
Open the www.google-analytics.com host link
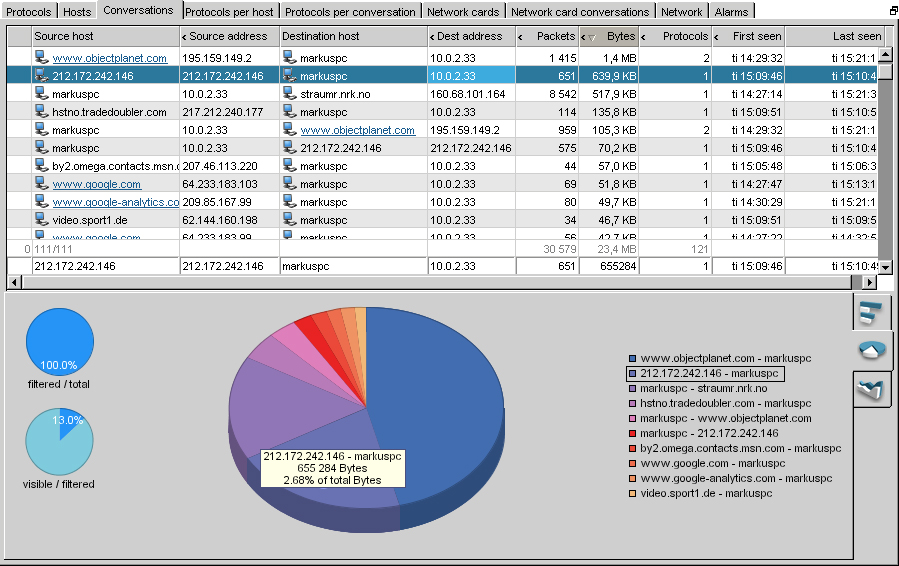coord(116,202)
